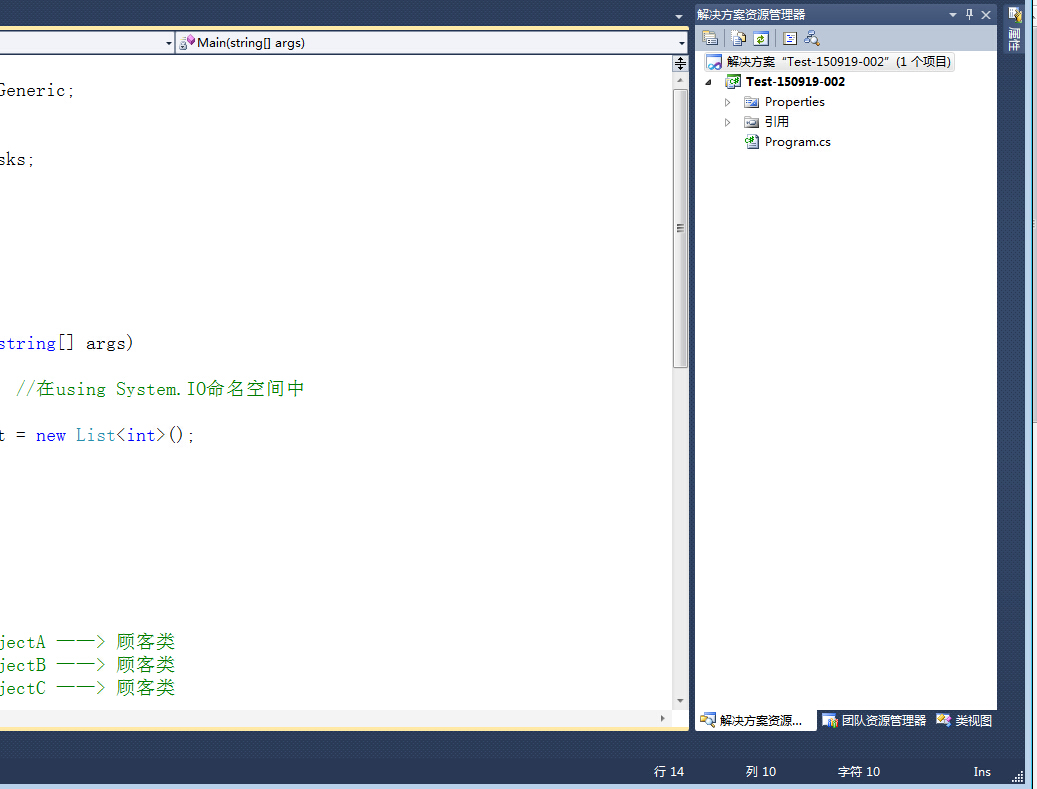Open the collapsed side tab with hand icon
The width and height of the screenshot is (1037, 789).
pyautogui.click(x=1015, y=28)
